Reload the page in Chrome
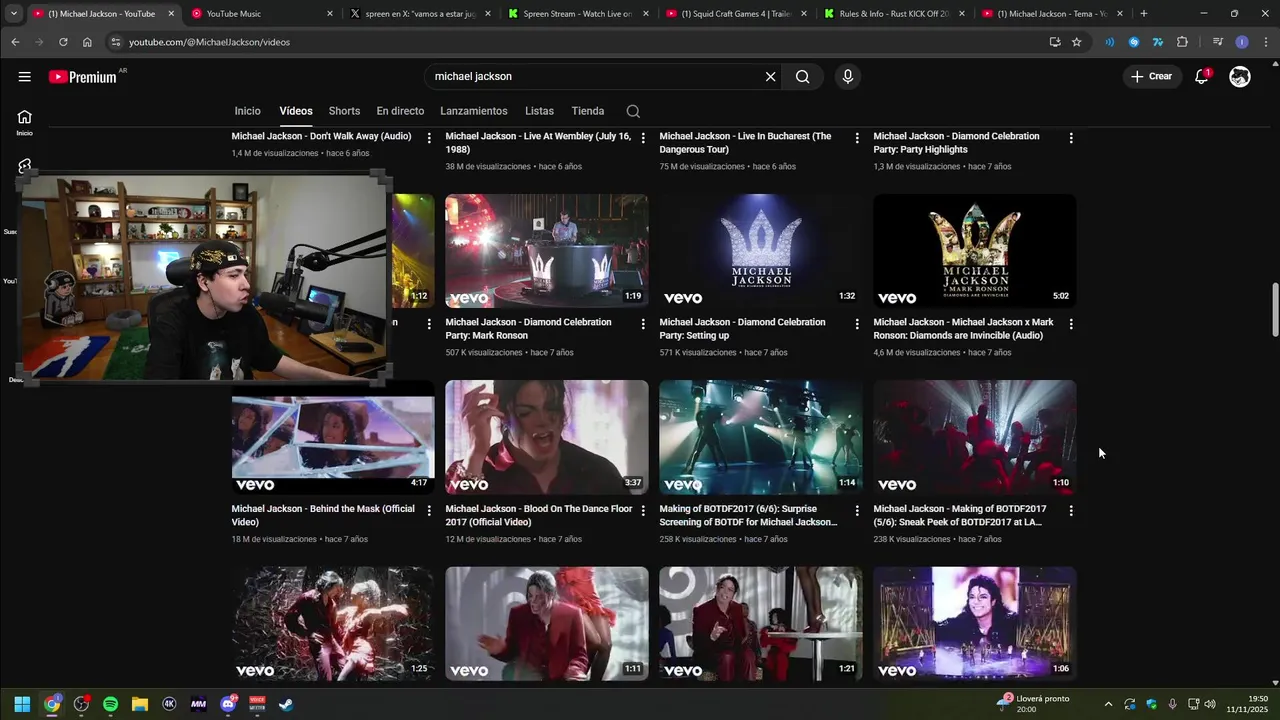 (63, 42)
